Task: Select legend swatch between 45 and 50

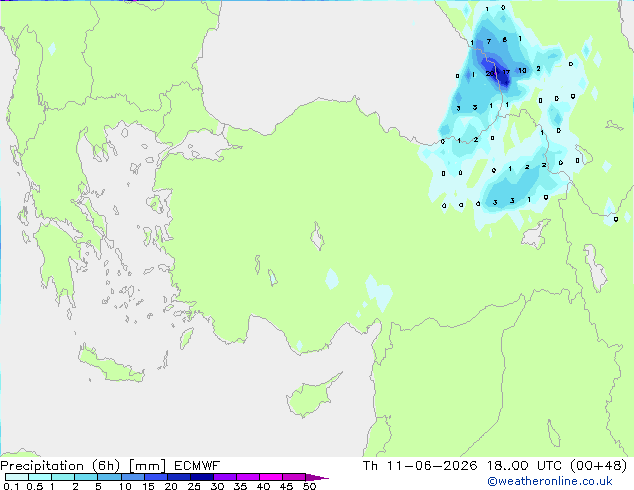Action: tap(294, 477)
